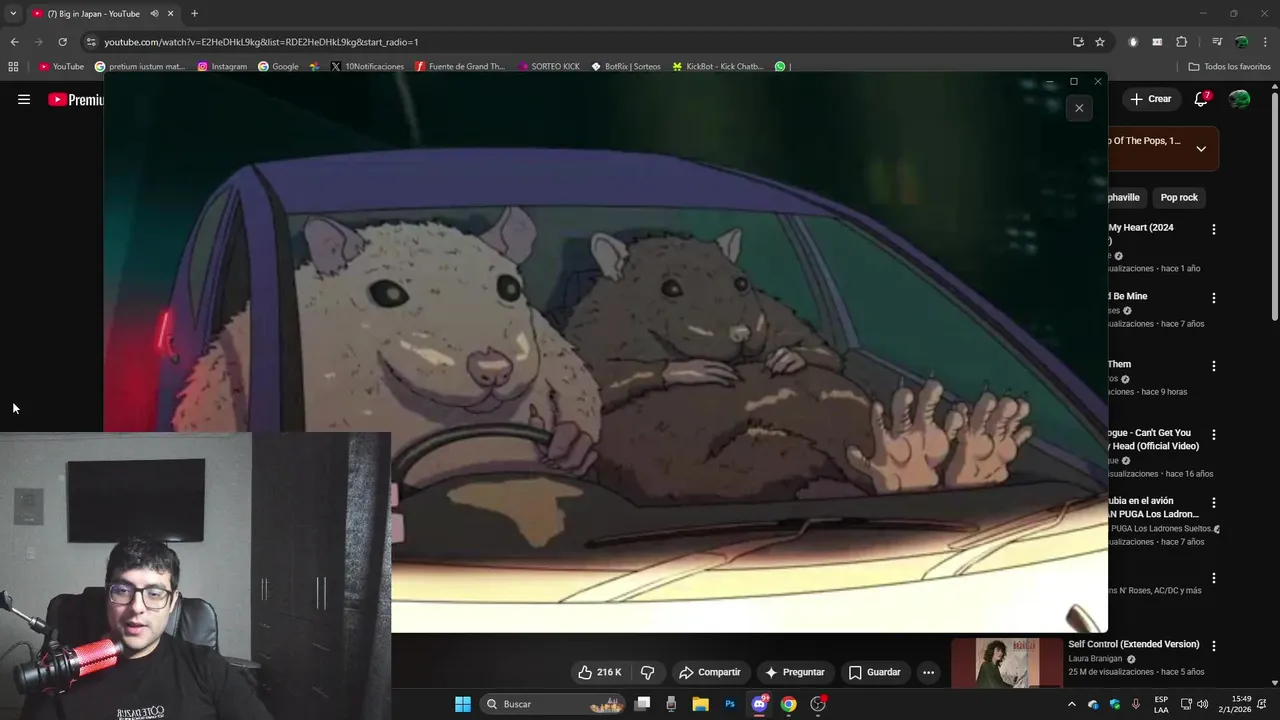1280x720 pixels.
Task: Bookmark this page with star icon
Action: point(1100,42)
